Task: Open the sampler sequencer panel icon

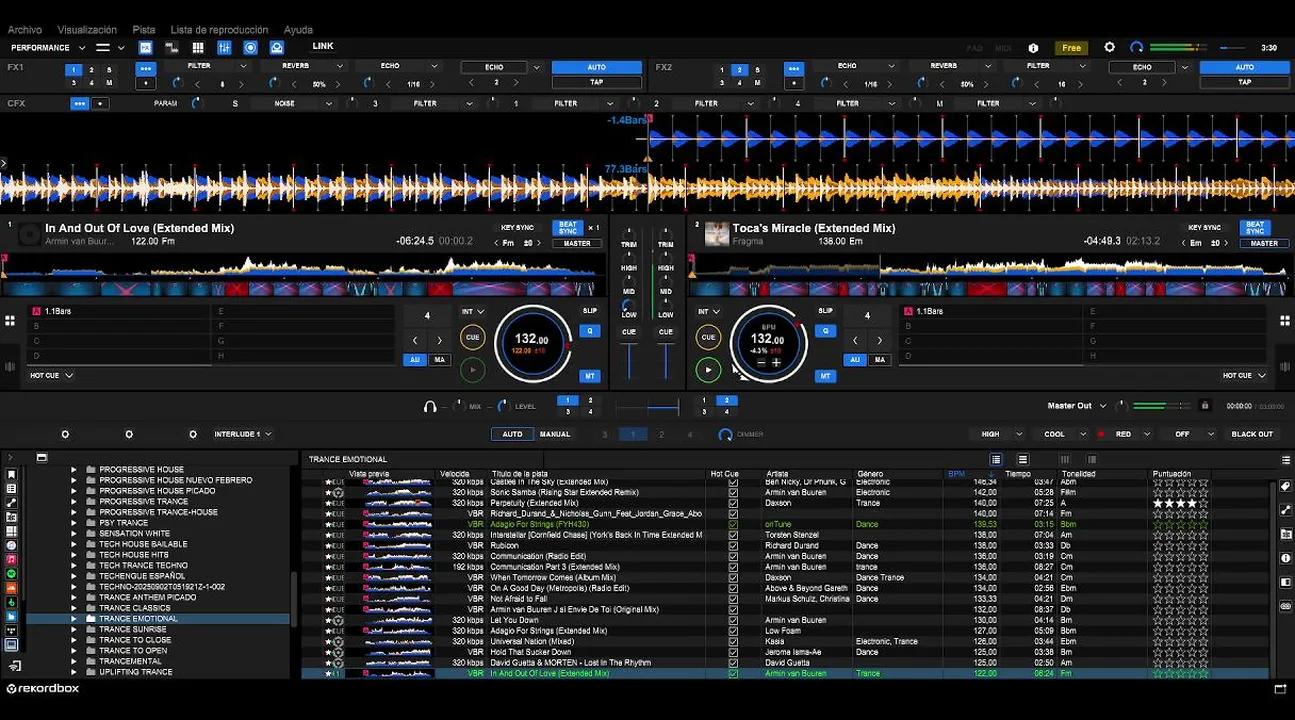Action: click(172, 47)
